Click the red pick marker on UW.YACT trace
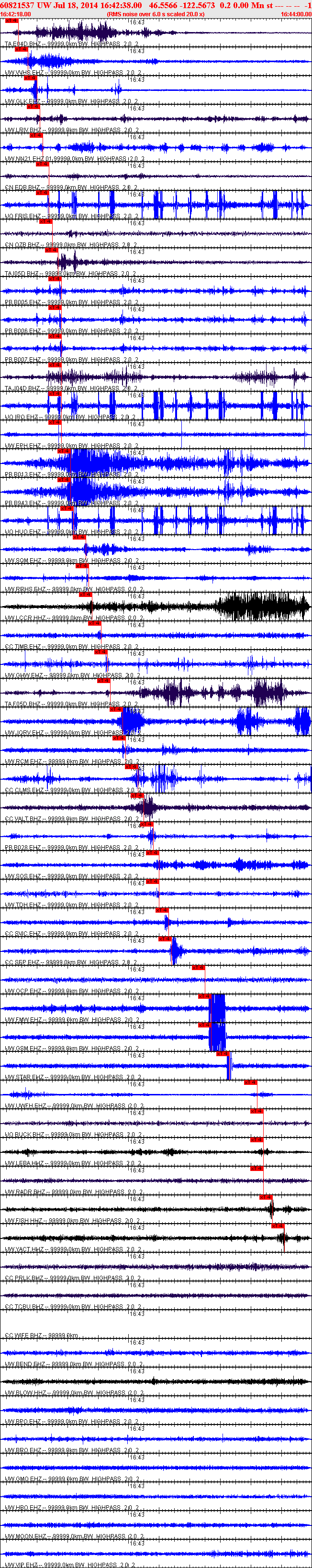The width and height of the screenshot is (312, 1568). (278, 1226)
